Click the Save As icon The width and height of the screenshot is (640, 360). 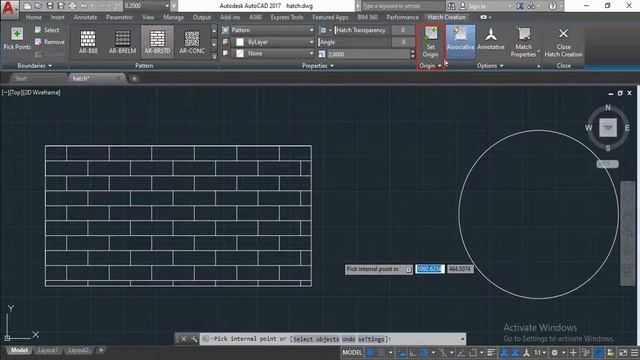[61, 6]
